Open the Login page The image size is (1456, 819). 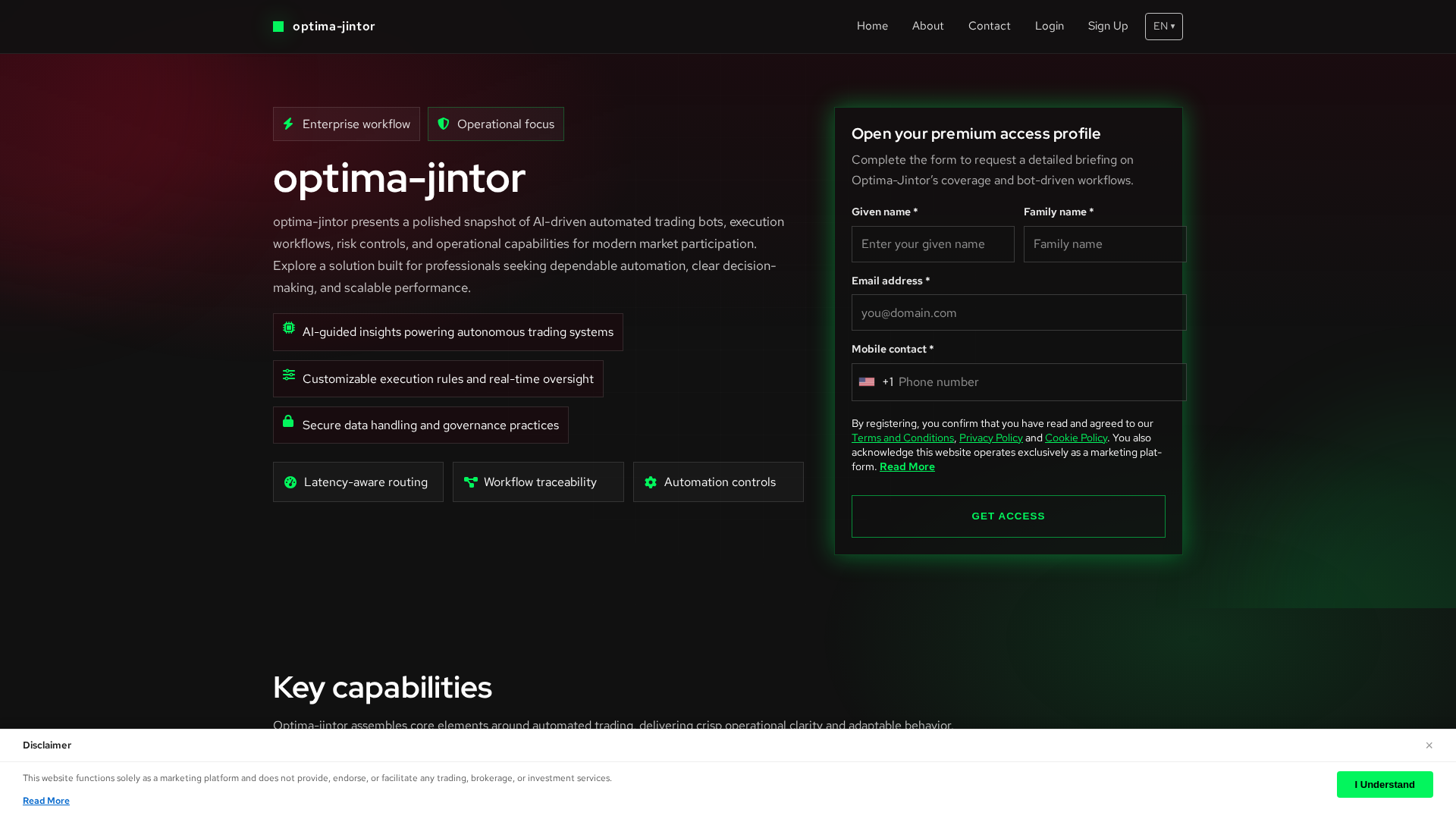click(x=1050, y=26)
